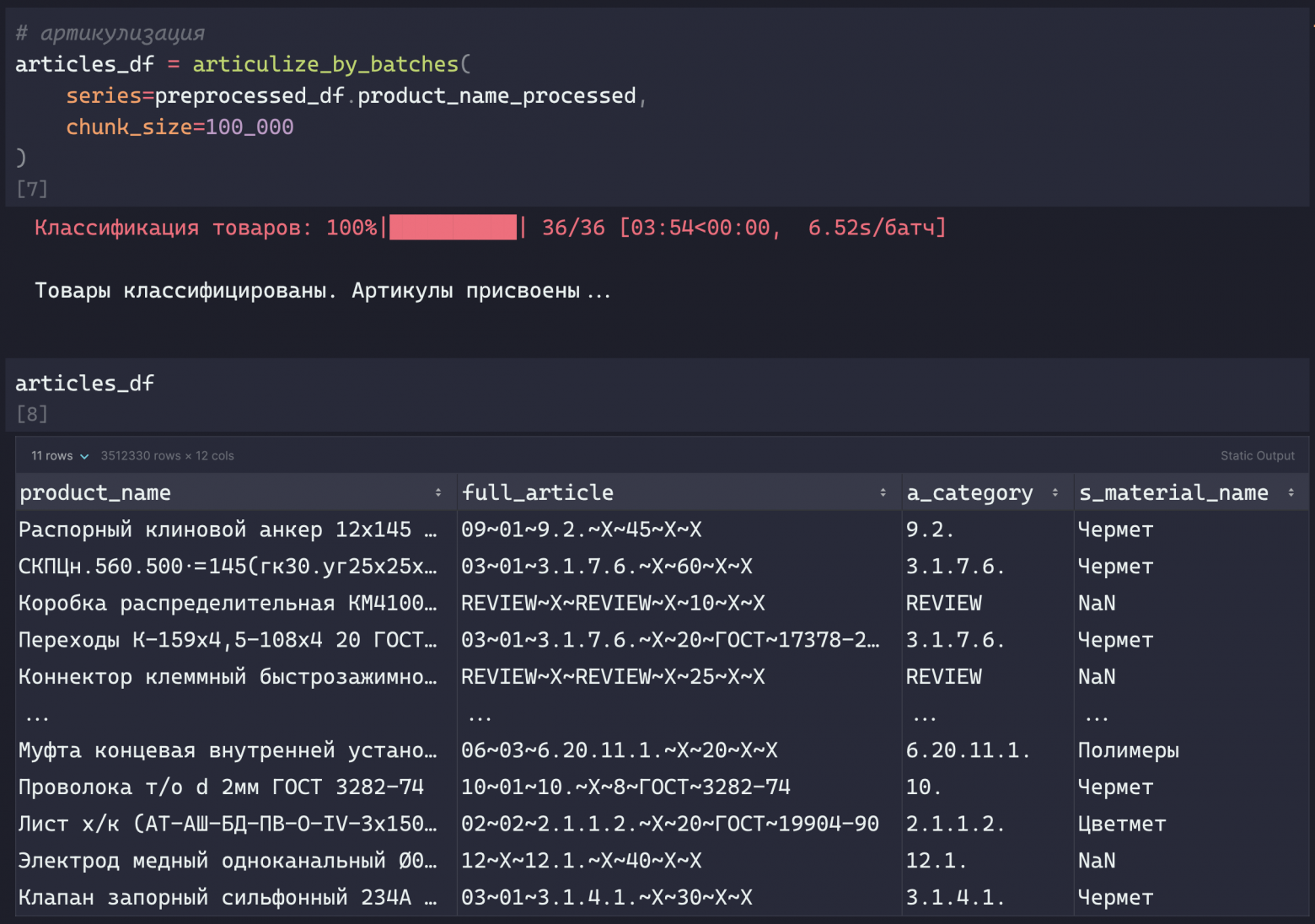
Task: Select the article "12~X~12.1.~X~40~X~X"
Action: coord(581,861)
